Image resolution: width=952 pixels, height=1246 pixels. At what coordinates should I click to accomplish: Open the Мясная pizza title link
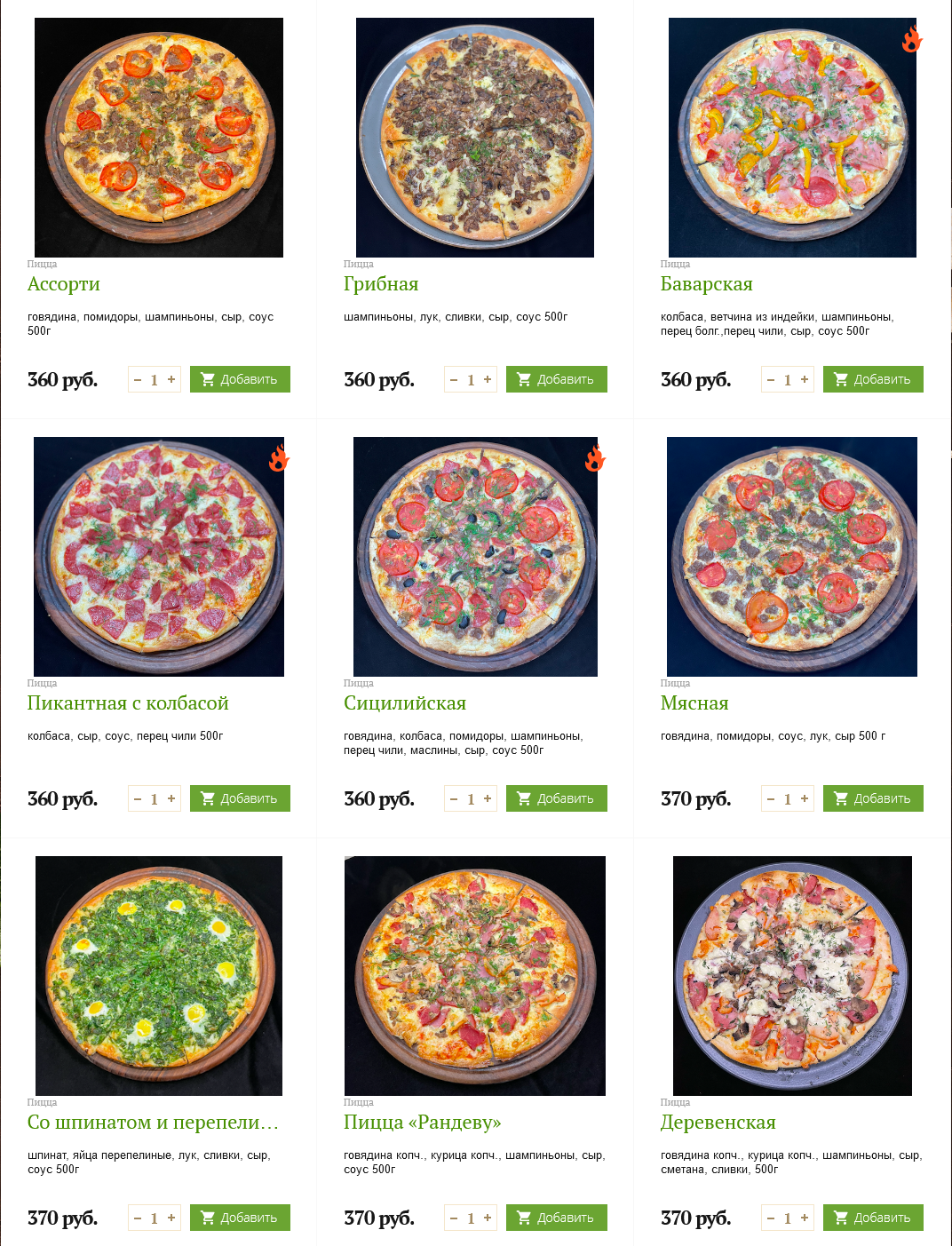coord(694,703)
